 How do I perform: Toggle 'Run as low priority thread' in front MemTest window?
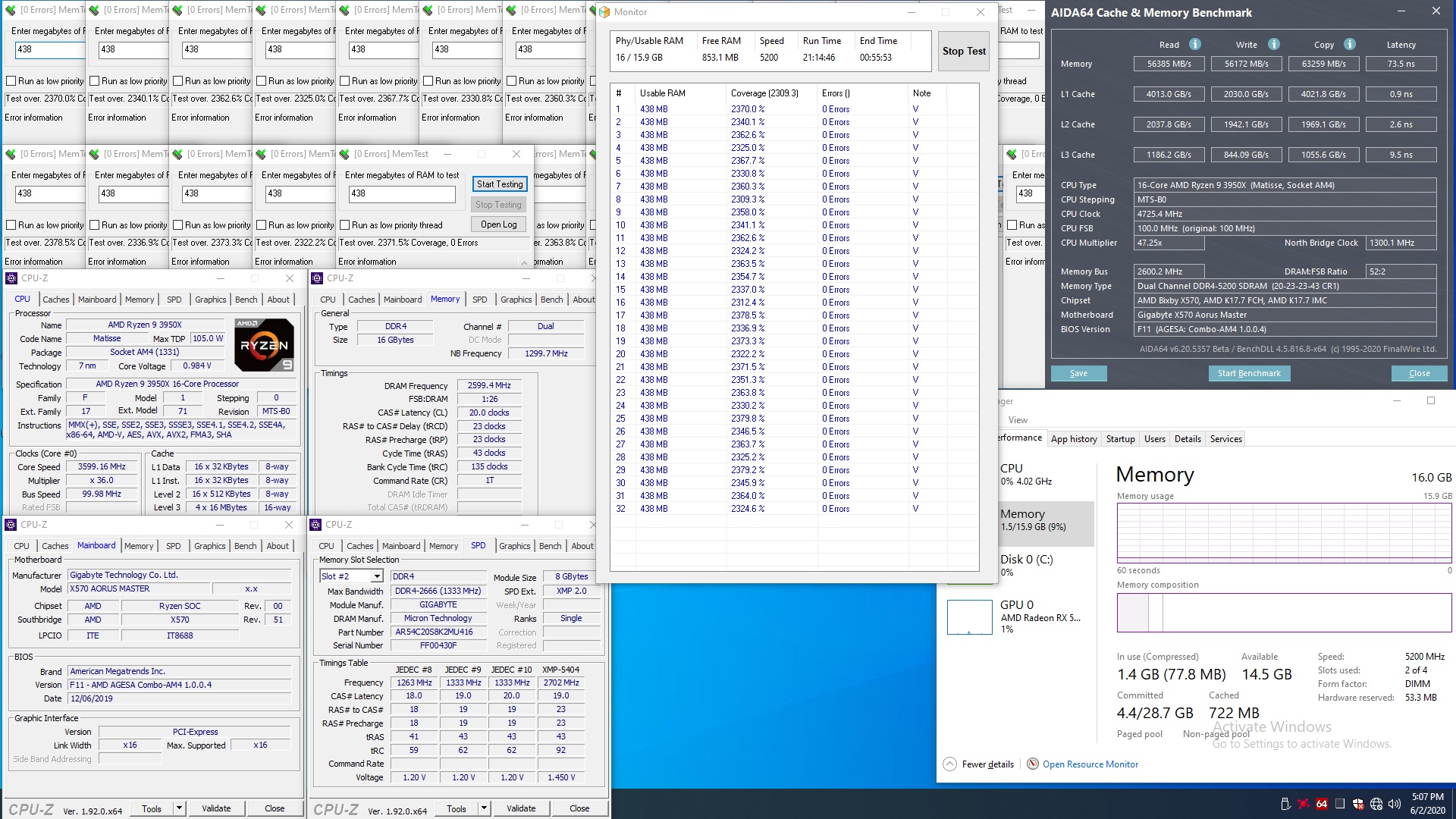click(345, 225)
